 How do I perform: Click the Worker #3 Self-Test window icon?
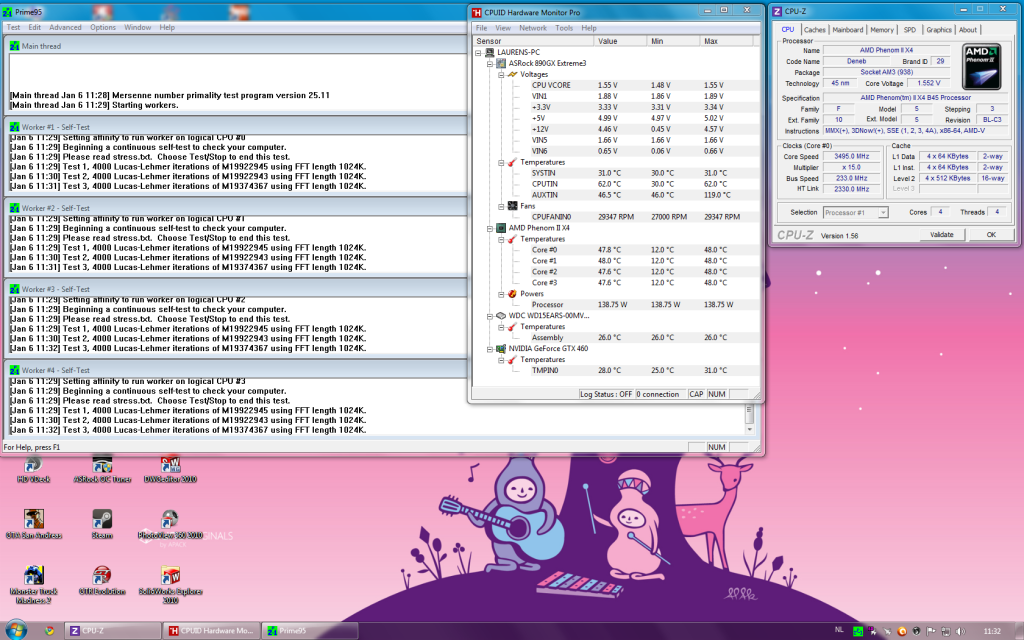[14, 289]
